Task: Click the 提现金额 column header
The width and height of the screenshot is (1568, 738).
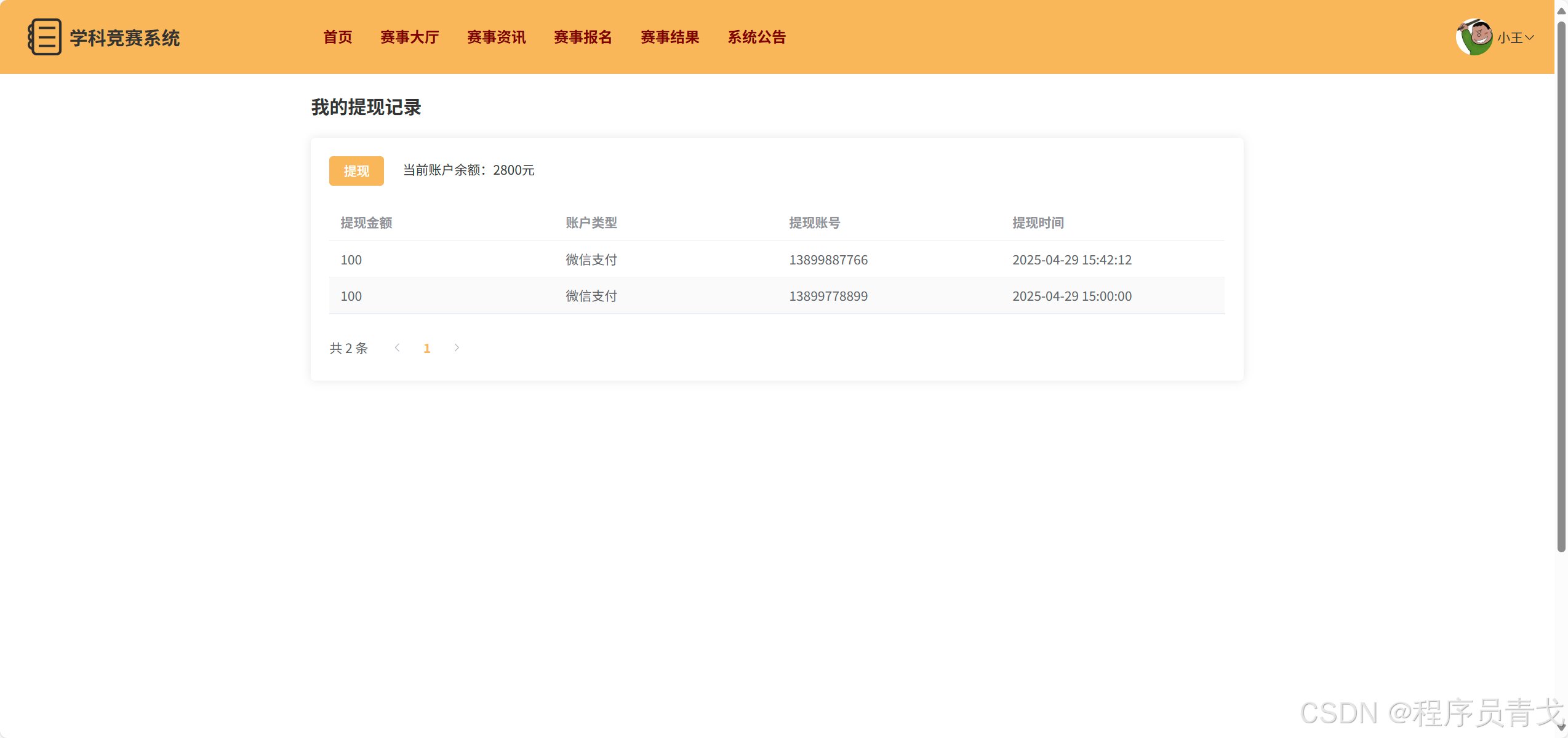Action: pos(366,223)
